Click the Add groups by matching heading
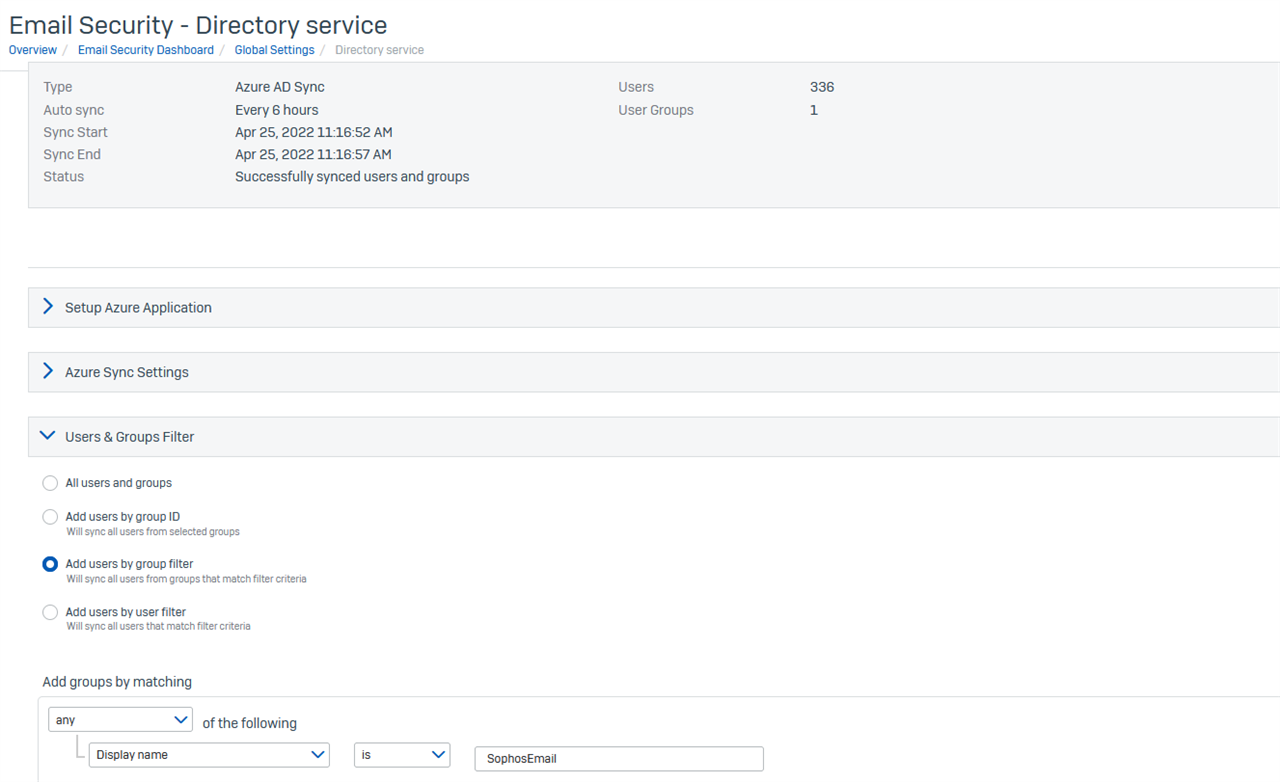 (117, 682)
